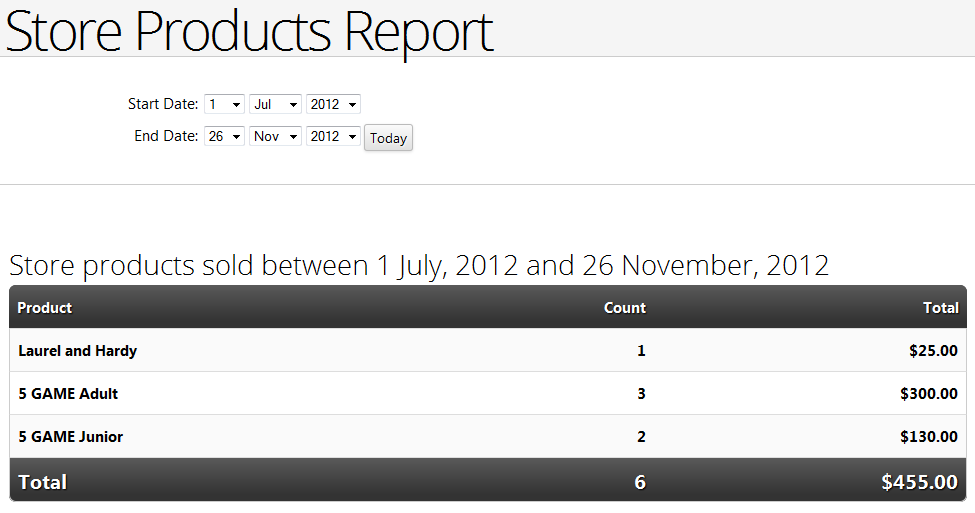Click the $300.00 total amount
Image resolution: width=975 pixels, height=513 pixels.
(929, 394)
